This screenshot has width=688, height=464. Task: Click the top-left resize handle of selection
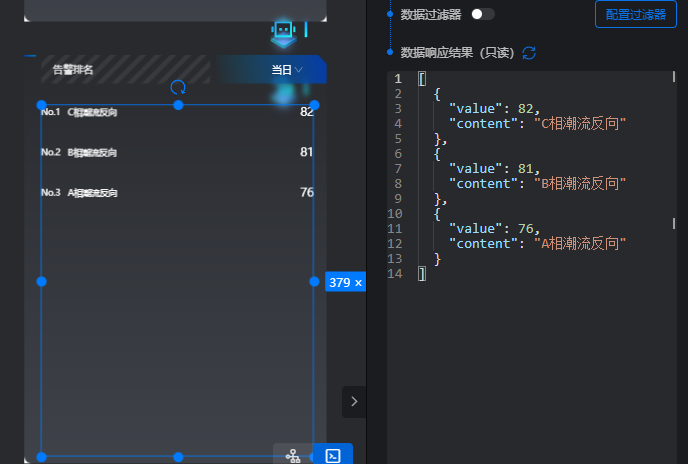(42, 105)
